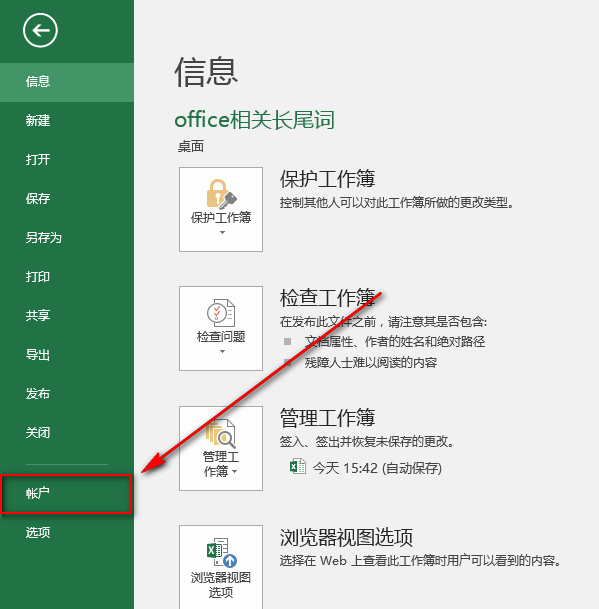Click the Manage Workbook magnifier icon
This screenshot has width=599, height=609.
coord(221,433)
